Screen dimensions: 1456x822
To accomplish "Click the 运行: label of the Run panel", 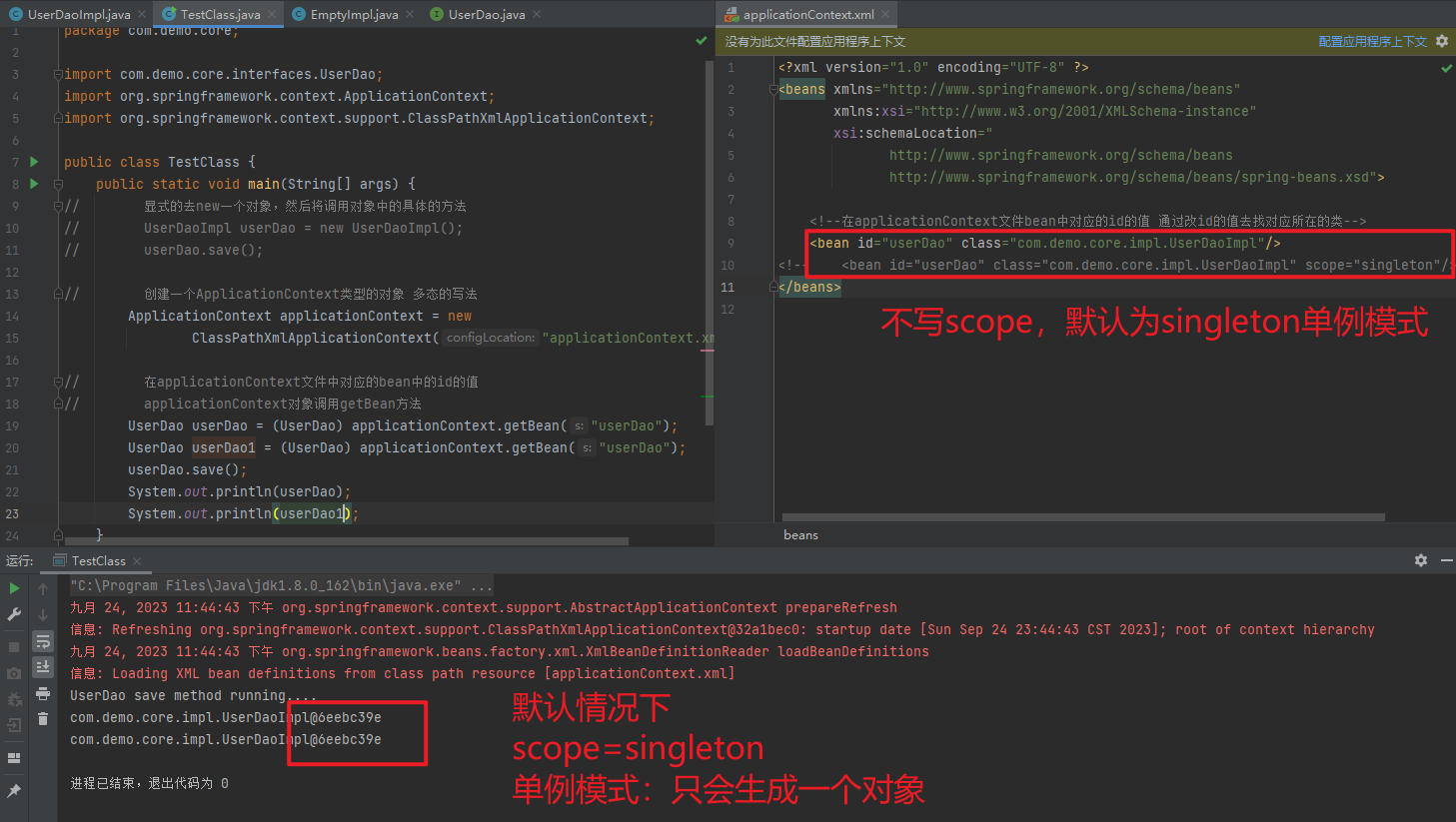I will (20, 561).
